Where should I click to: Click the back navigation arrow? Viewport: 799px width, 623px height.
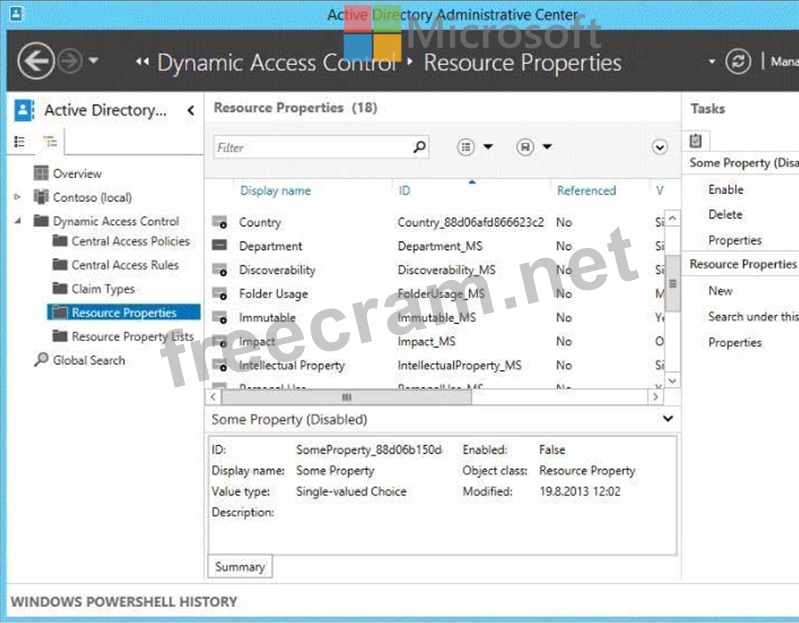36,62
